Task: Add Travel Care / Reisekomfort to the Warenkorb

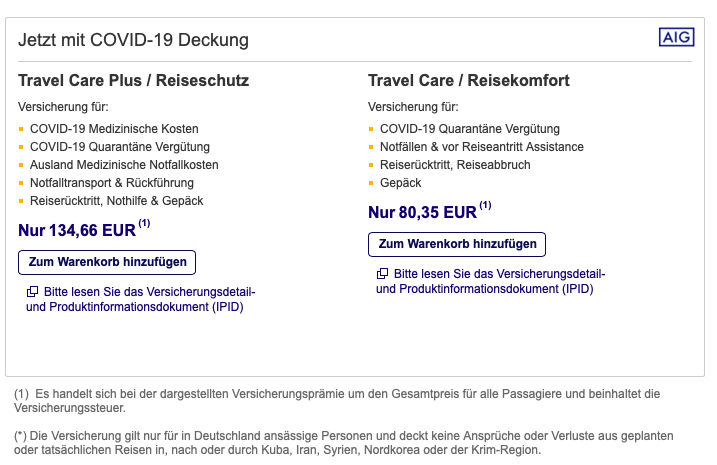Action: pos(457,244)
